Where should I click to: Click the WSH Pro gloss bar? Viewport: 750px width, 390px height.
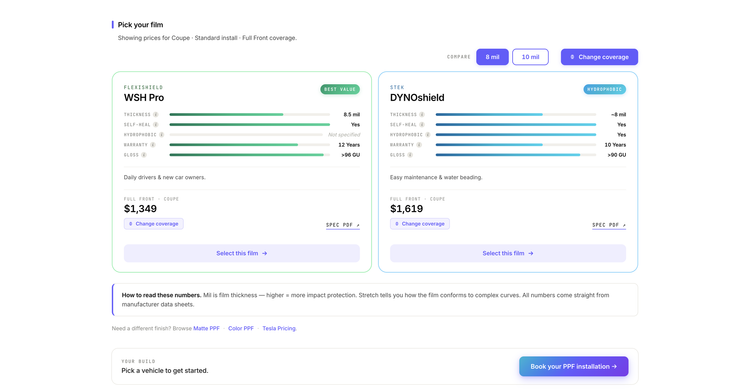(250, 155)
